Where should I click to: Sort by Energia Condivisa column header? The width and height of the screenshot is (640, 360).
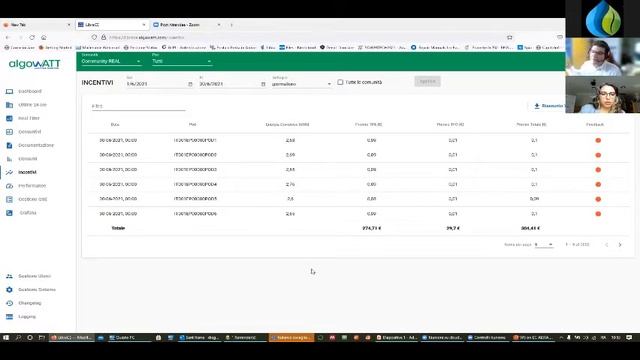(x=287, y=124)
